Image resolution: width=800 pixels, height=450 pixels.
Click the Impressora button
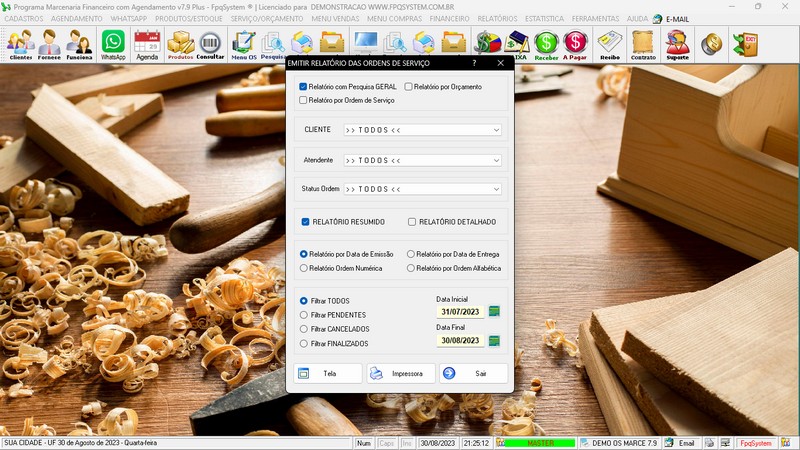point(400,373)
